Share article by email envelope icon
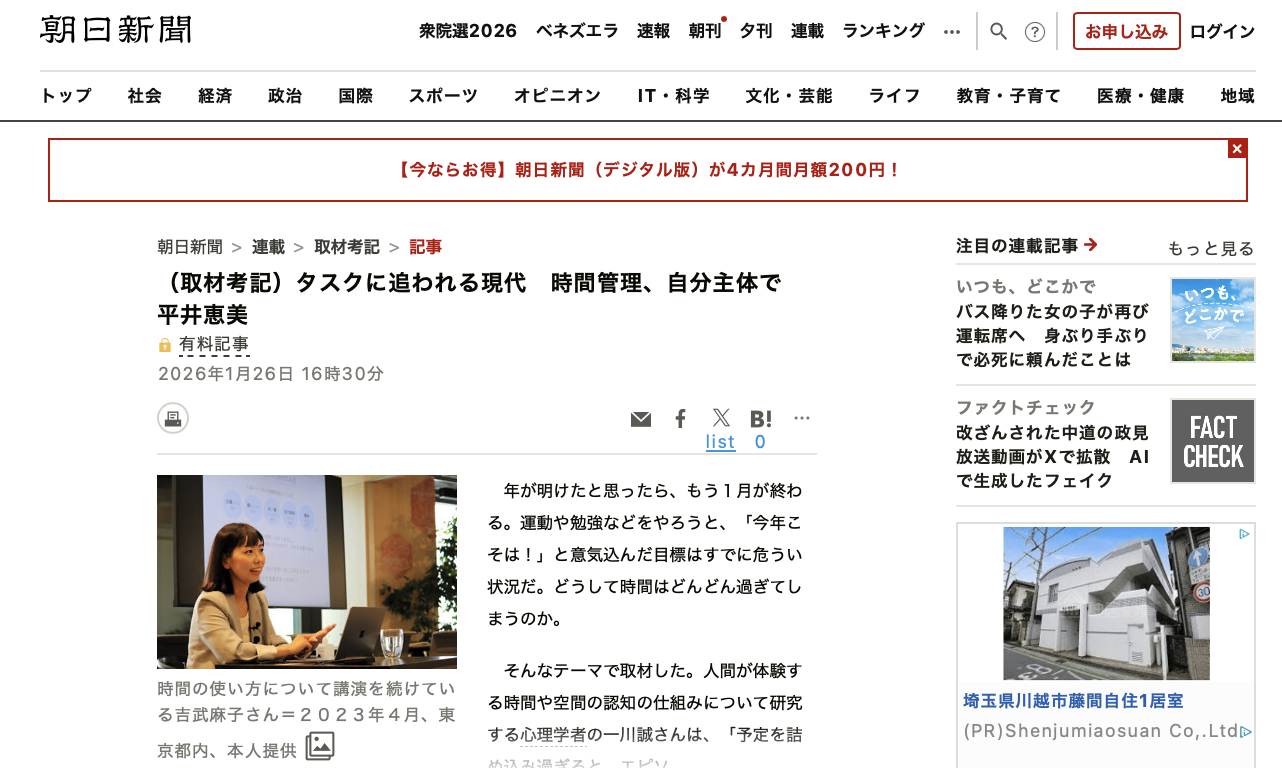This screenshot has height=768, width=1282. (641, 419)
